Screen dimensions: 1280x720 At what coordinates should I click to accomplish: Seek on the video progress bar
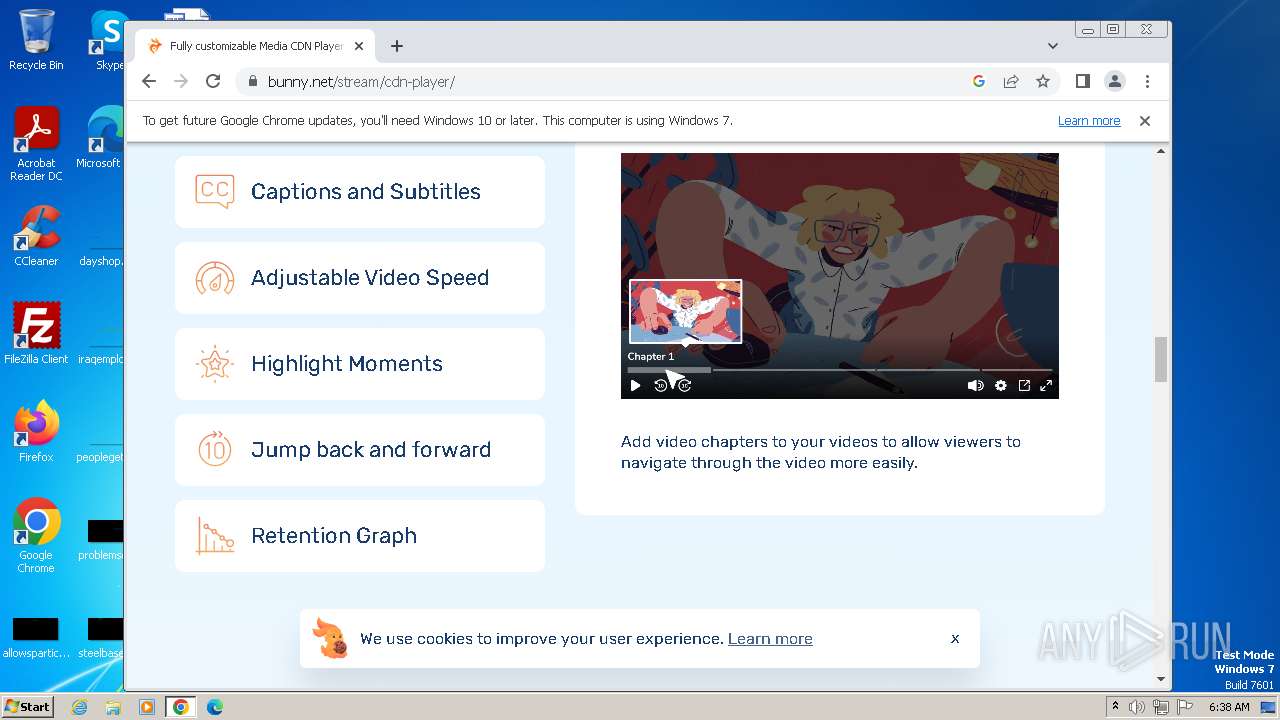(840, 370)
